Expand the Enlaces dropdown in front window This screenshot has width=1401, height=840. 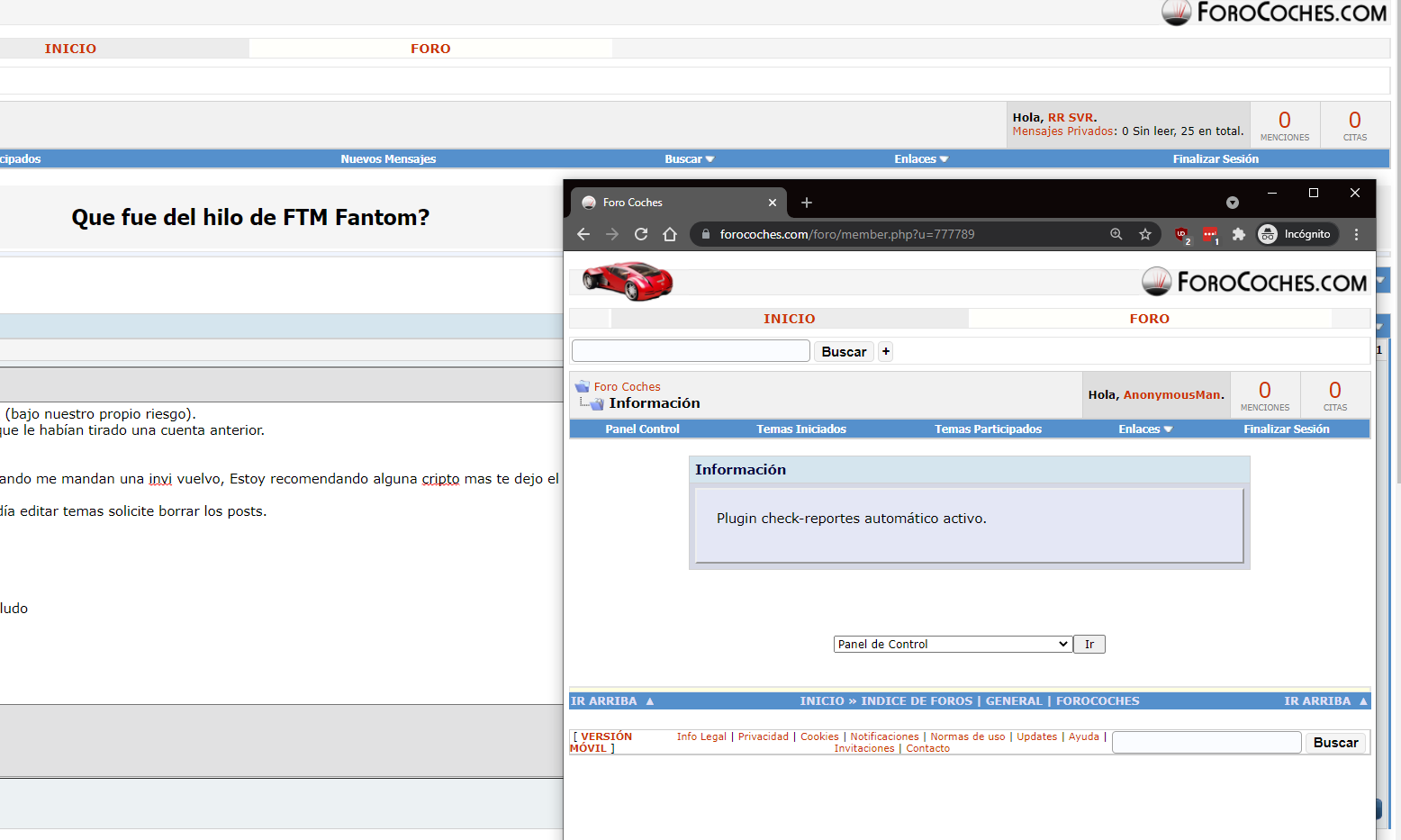pyautogui.click(x=1145, y=429)
